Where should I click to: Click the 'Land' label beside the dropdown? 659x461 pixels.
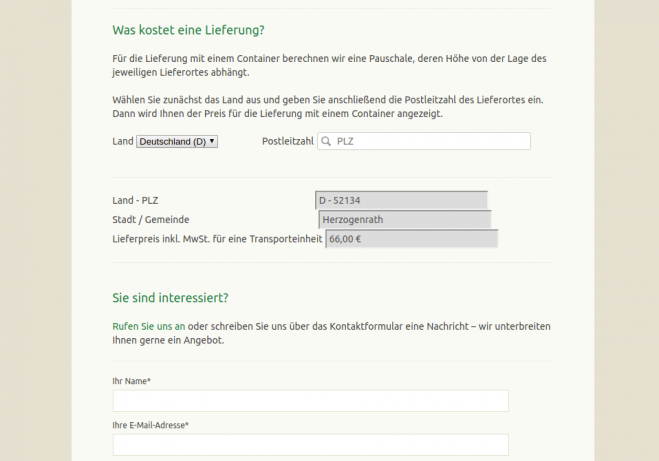pyautogui.click(x=123, y=142)
